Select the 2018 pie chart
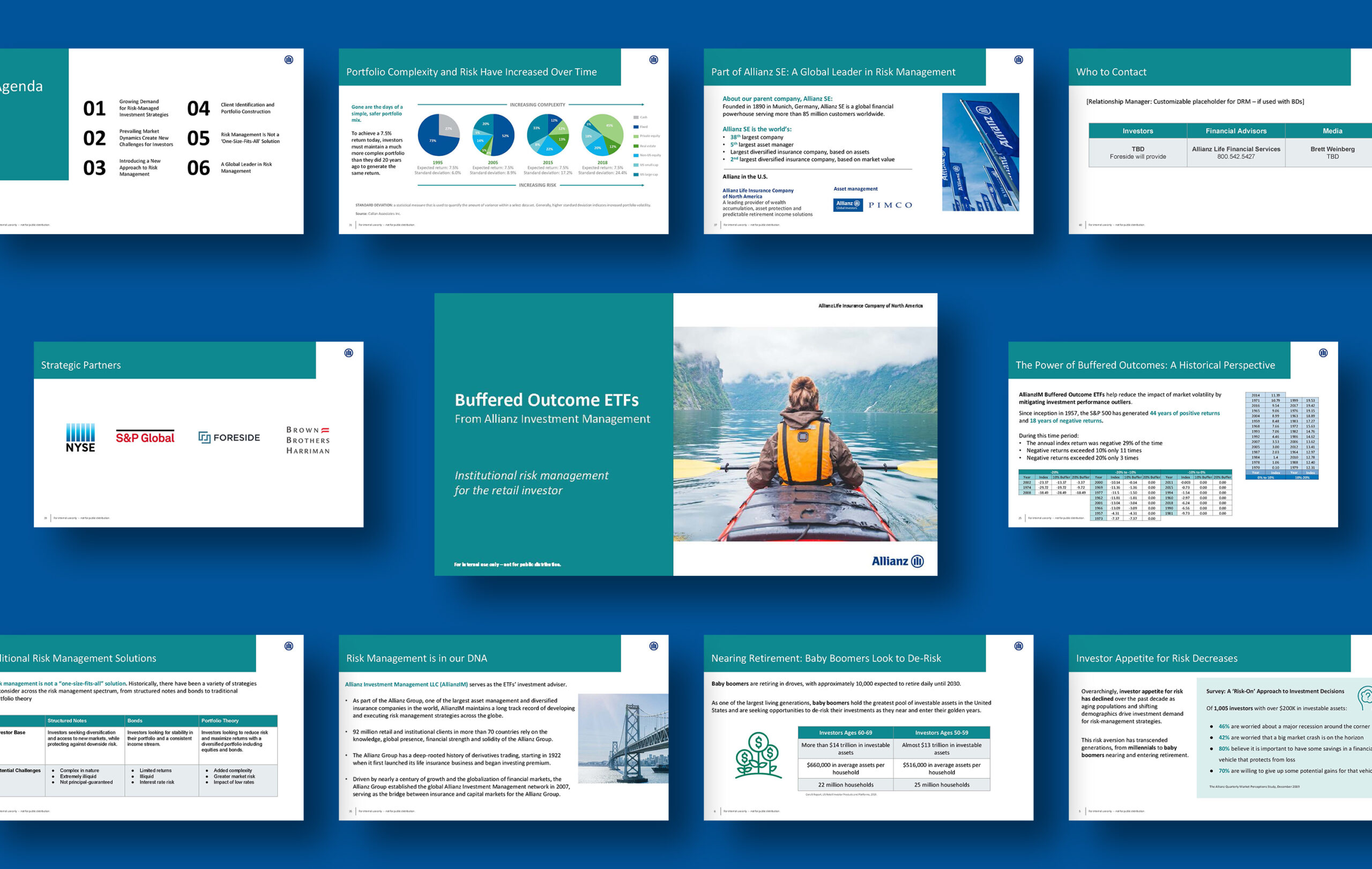1372x869 pixels. point(602,135)
